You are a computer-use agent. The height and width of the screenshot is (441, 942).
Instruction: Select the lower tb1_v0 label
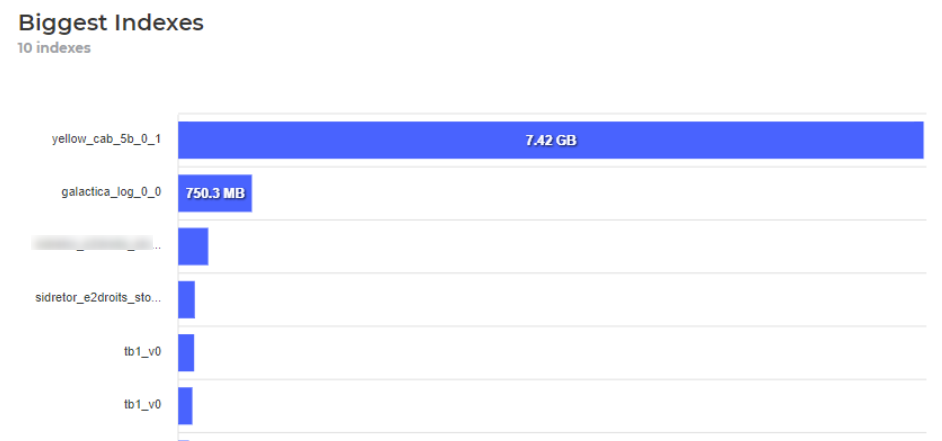[136, 405]
